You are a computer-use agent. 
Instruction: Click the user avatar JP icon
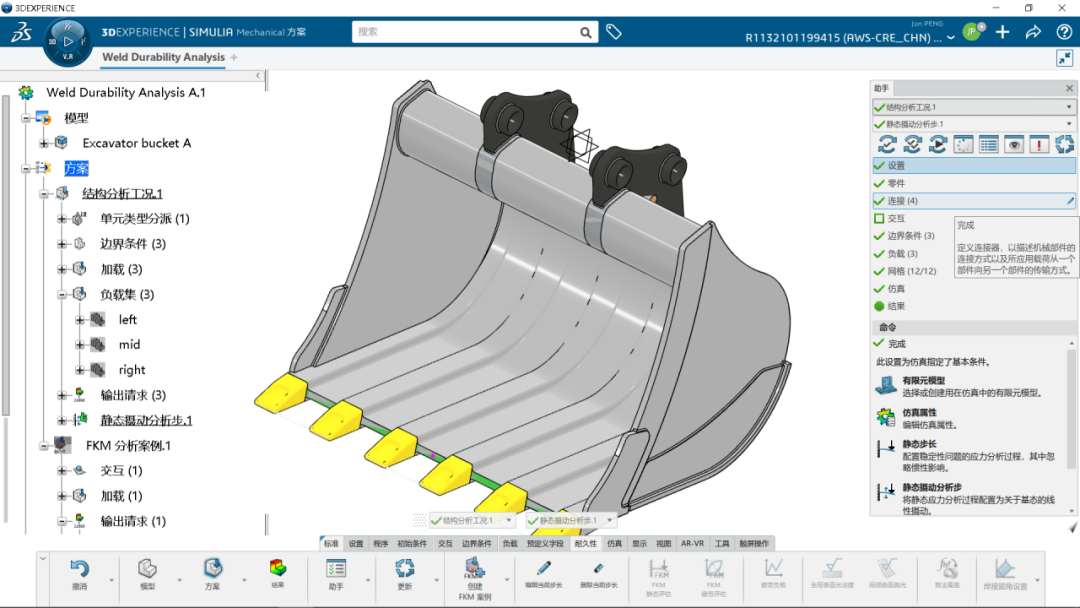pyautogui.click(x=972, y=31)
